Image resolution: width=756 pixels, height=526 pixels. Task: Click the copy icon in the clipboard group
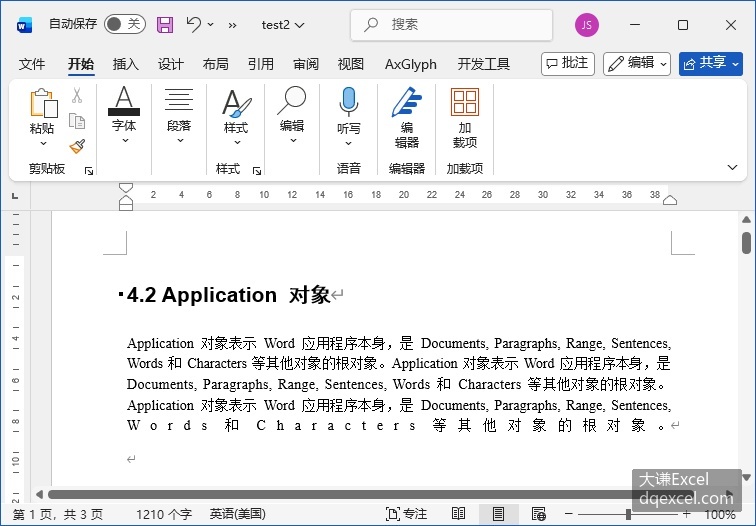point(77,121)
